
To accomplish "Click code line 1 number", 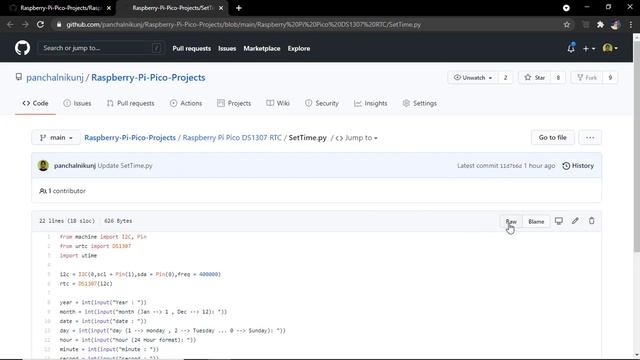I will (49, 237).
